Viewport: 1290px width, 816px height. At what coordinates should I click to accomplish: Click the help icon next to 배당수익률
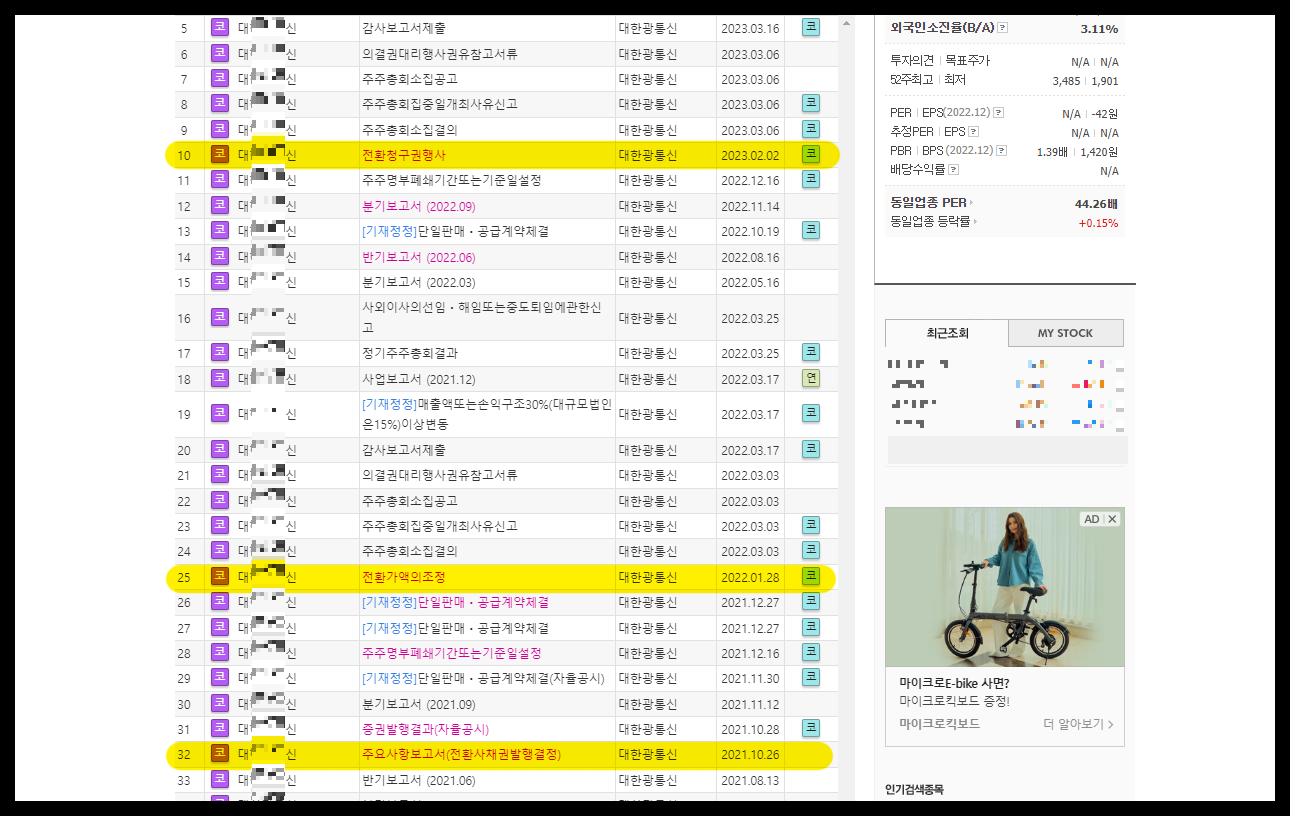pos(953,170)
